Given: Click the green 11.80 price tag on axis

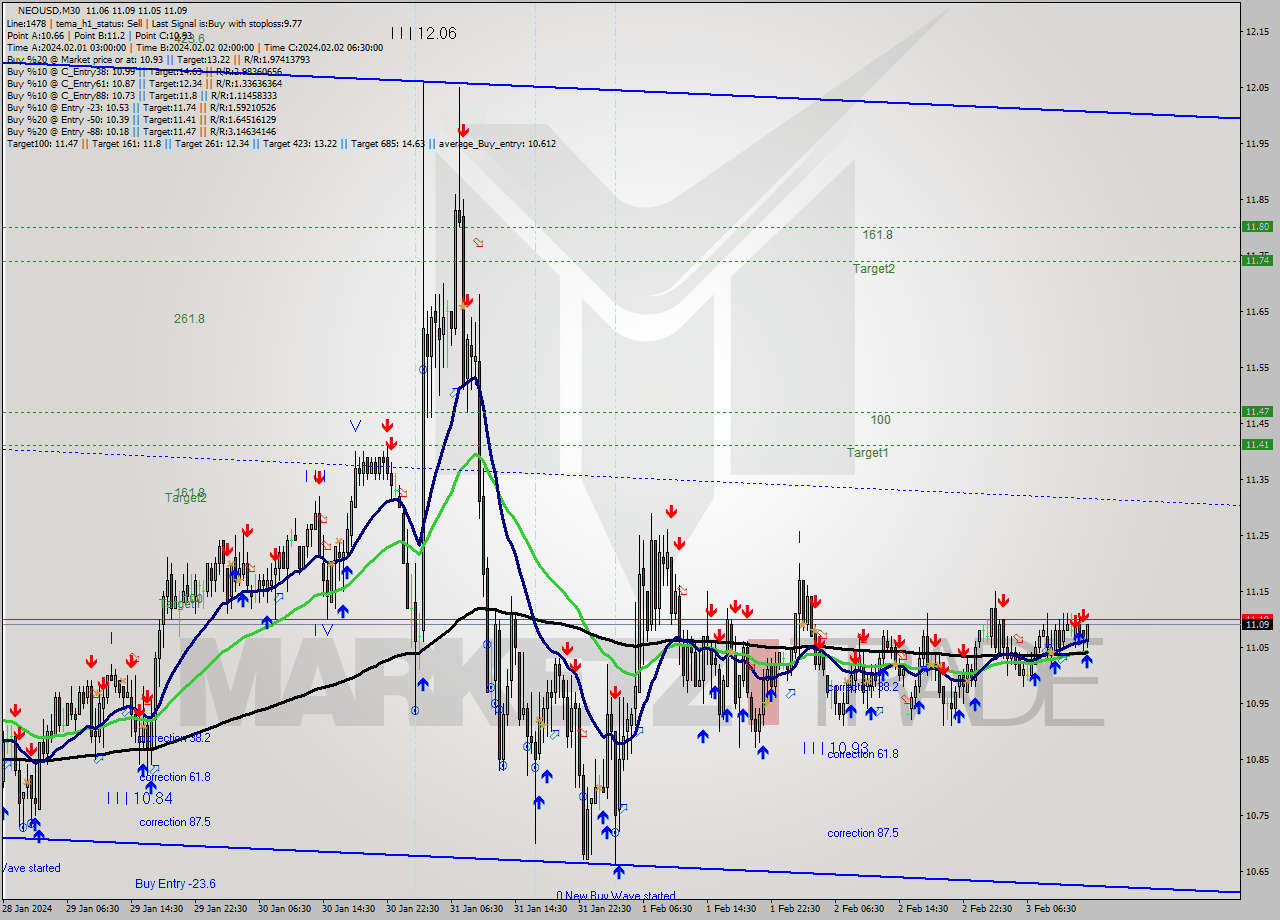Looking at the screenshot, I should pyautogui.click(x=1257, y=227).
